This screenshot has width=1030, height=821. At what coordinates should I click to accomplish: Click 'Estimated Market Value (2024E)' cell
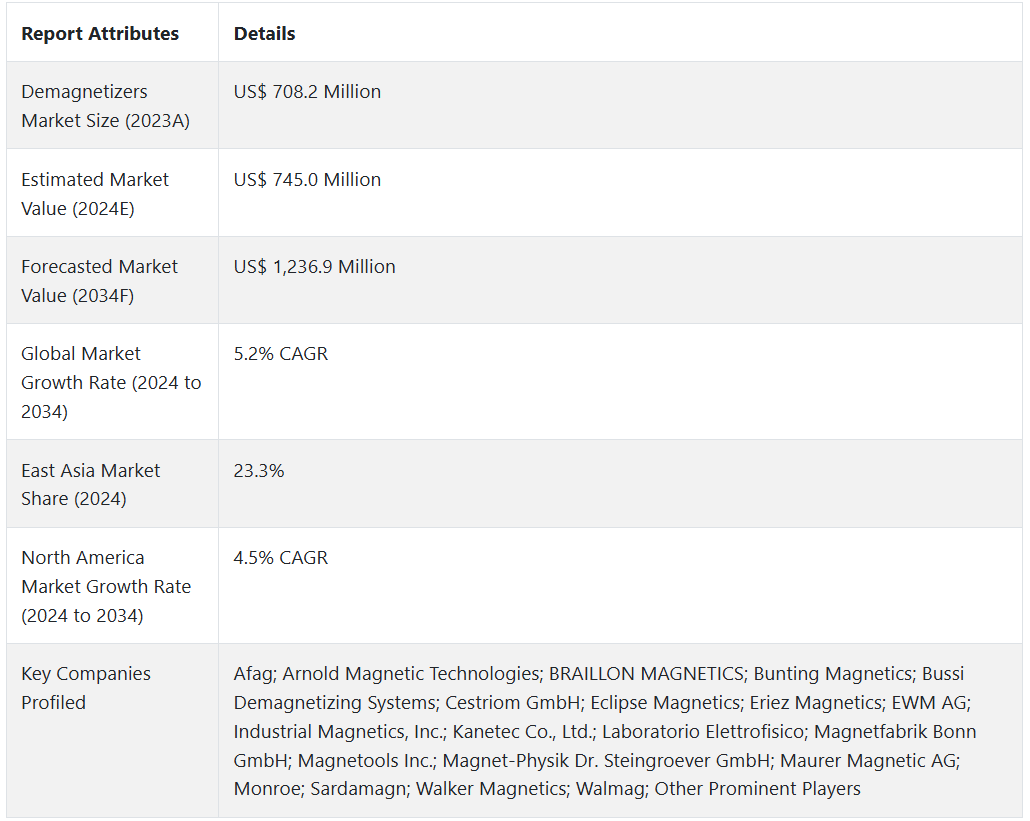[112, 193]
